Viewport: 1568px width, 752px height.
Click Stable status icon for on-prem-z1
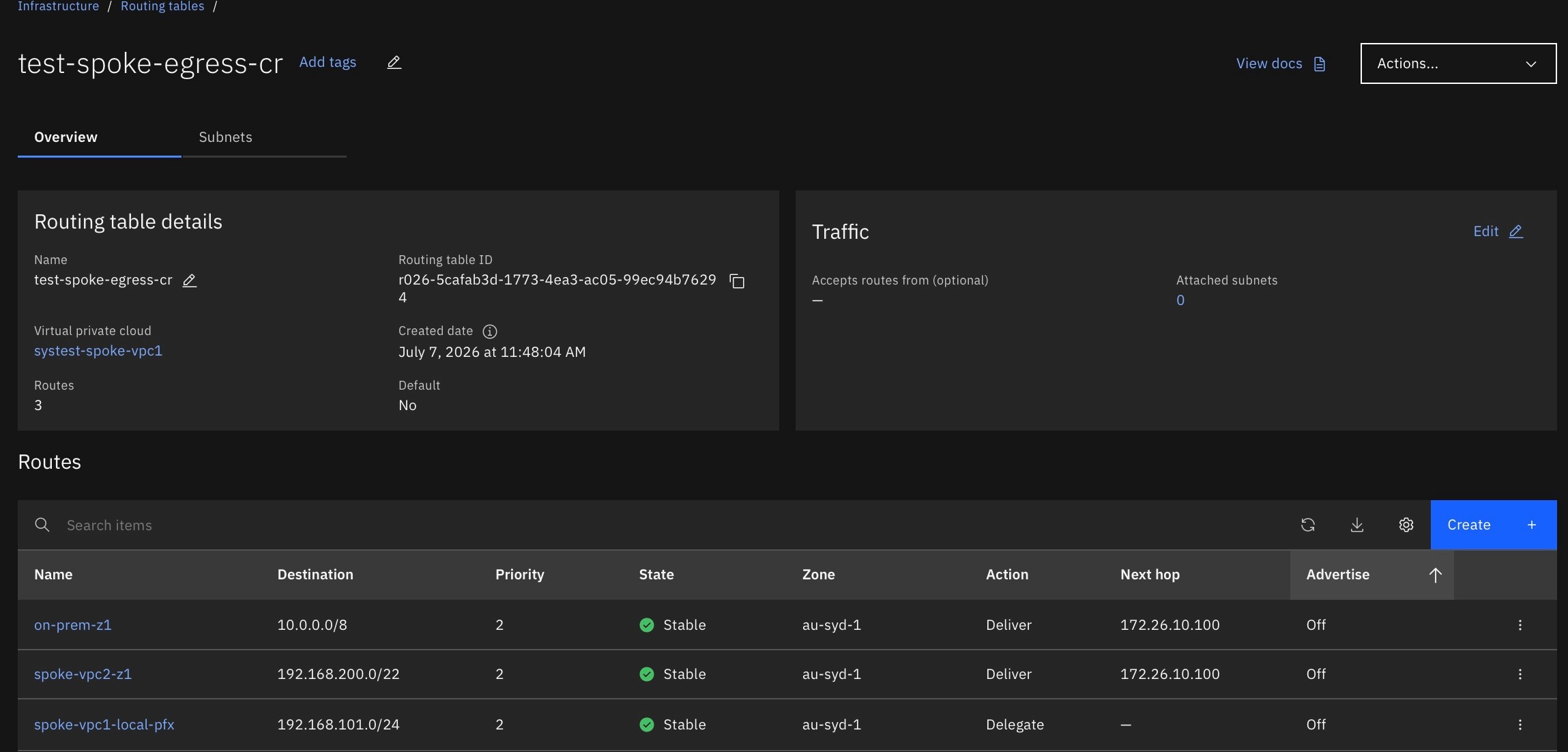[x=647, y=625]
